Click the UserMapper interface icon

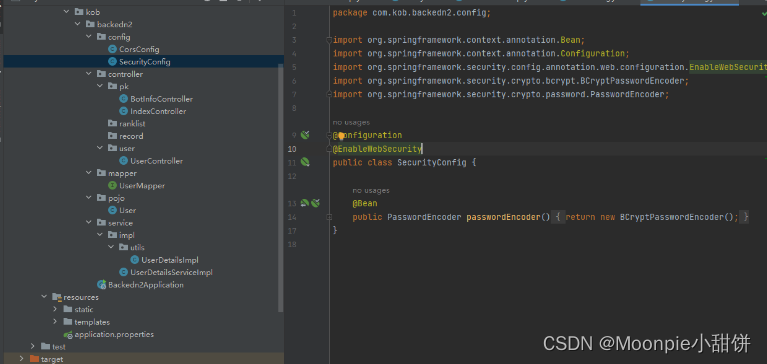pyautogui.click(x=113, y=186)
